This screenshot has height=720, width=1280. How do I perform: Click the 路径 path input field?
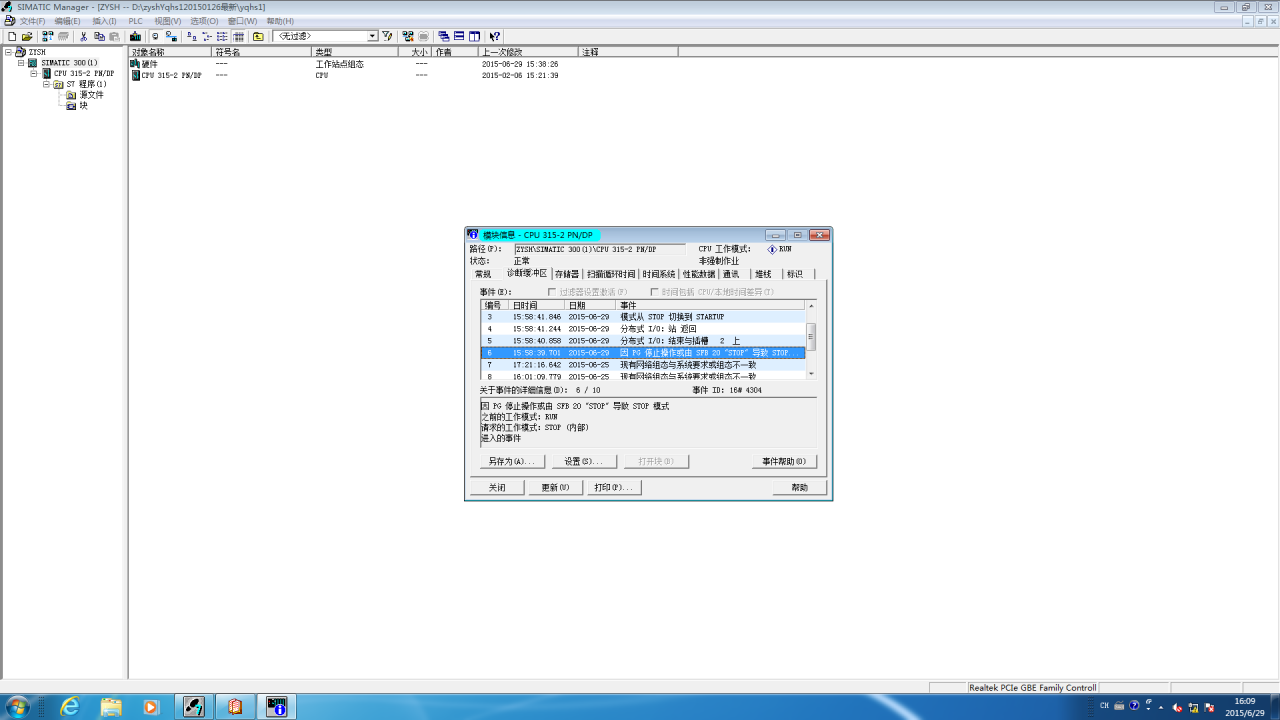coord(600,249)
